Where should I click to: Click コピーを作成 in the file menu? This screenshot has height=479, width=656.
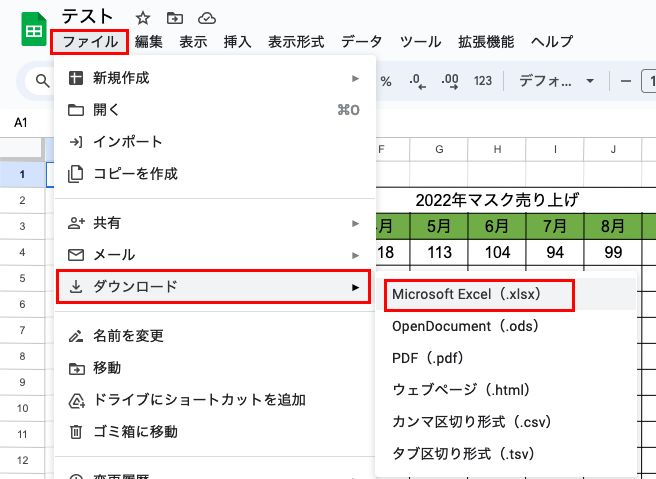(135, 174)
